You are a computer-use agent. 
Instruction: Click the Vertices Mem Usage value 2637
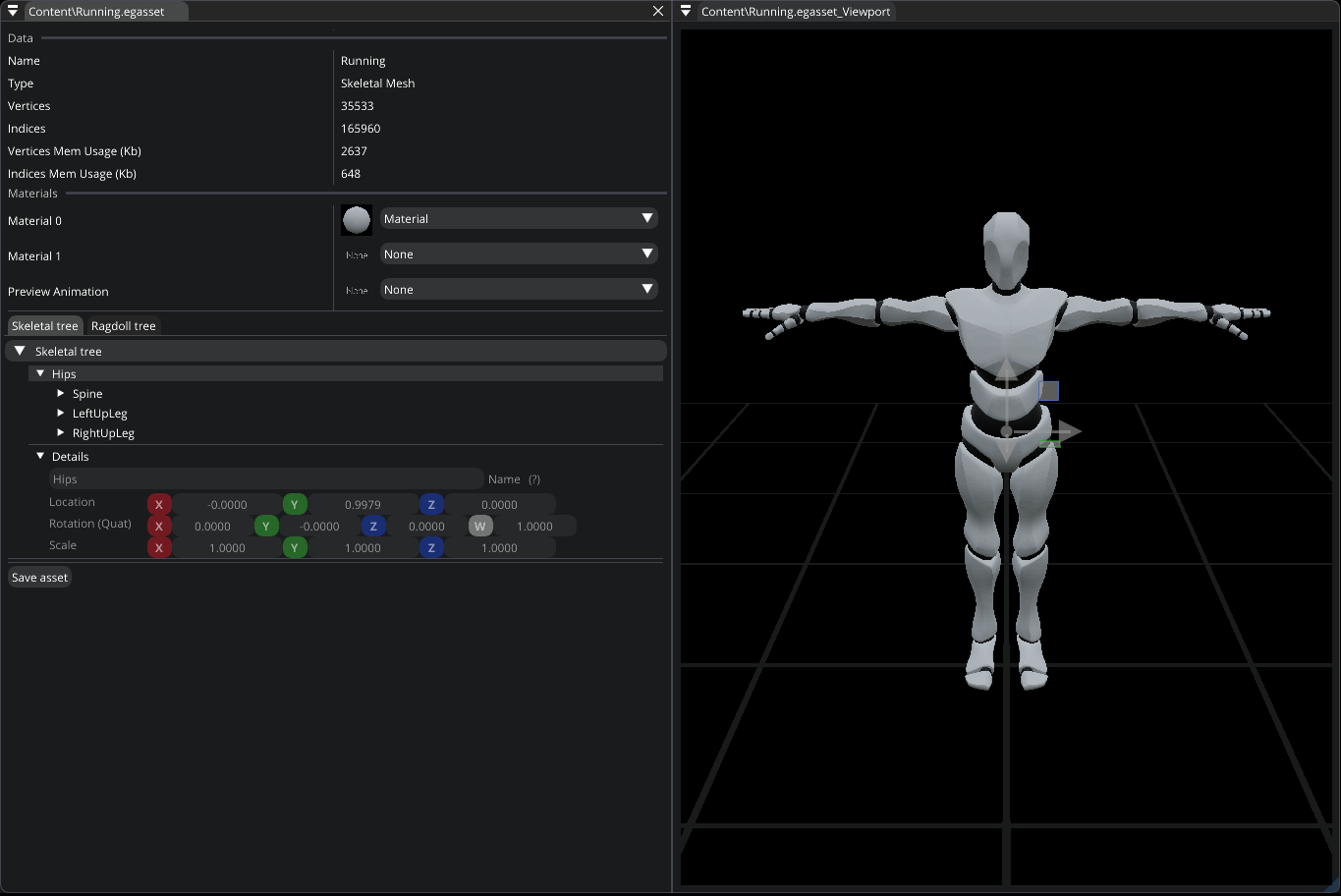tap(354, 151)
